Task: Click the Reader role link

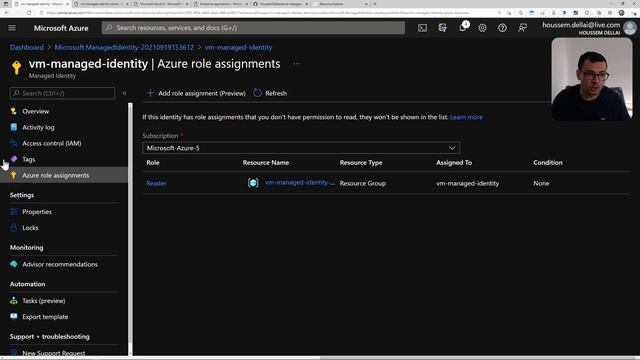Action: coord(156,183)
